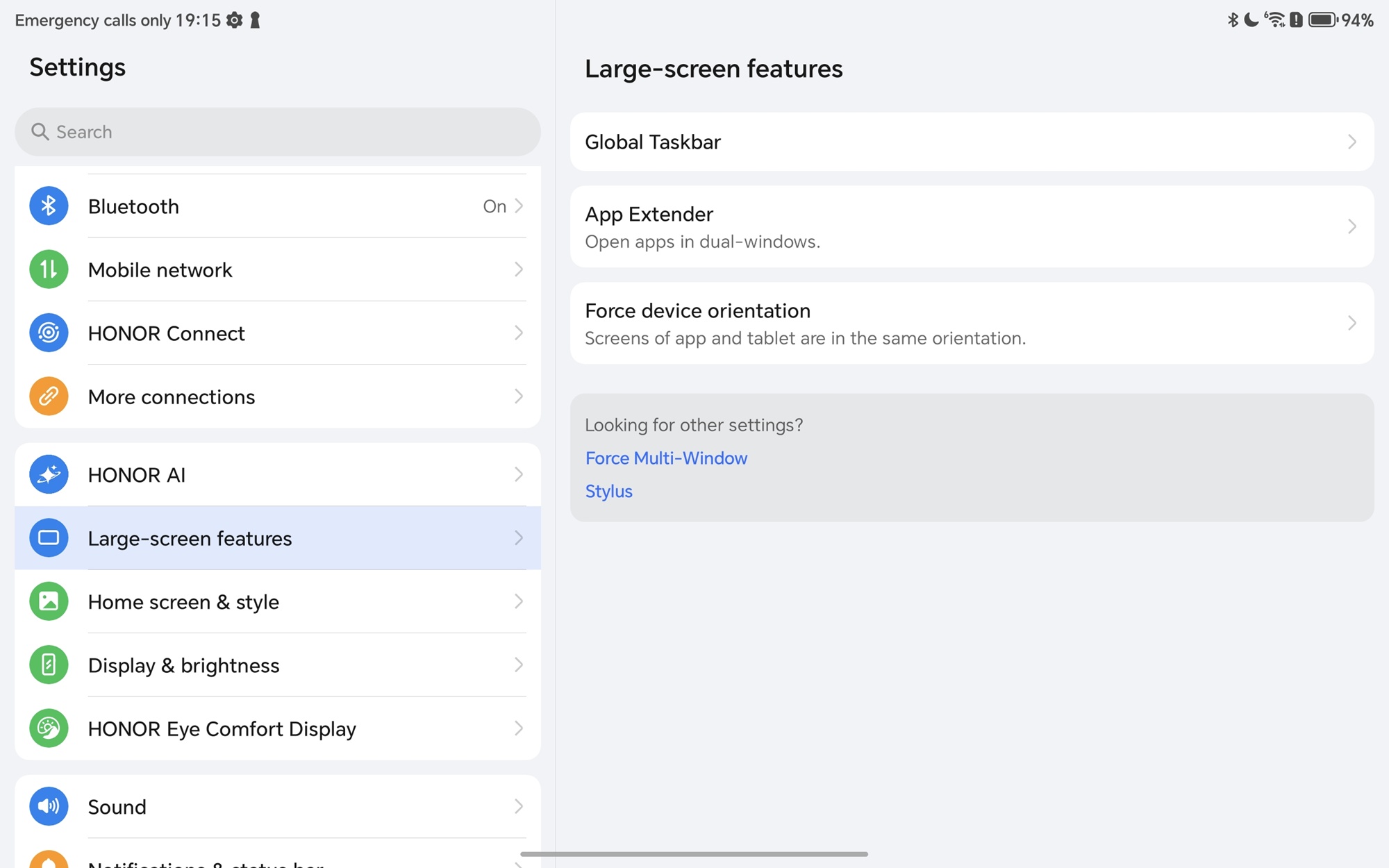1389x868 pixels.
Task: Tap the HONOR Connect icon
Action: click(49, 333)
